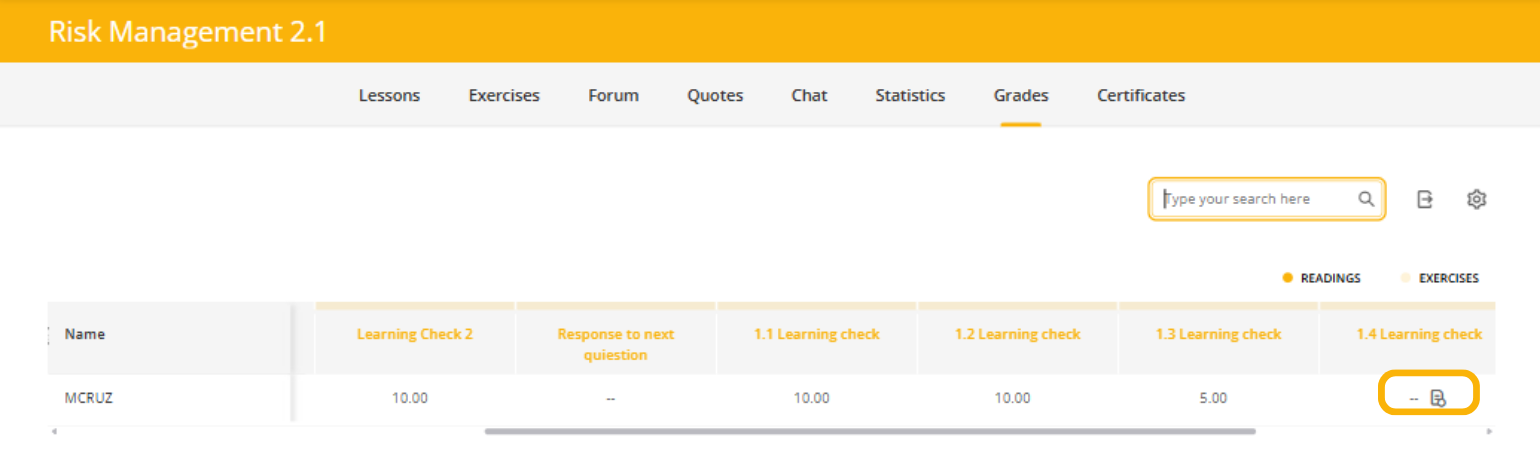Viewport: 1540px width, 449px height.
Task: Open the Exercises tab
Action: click(504, 96)
